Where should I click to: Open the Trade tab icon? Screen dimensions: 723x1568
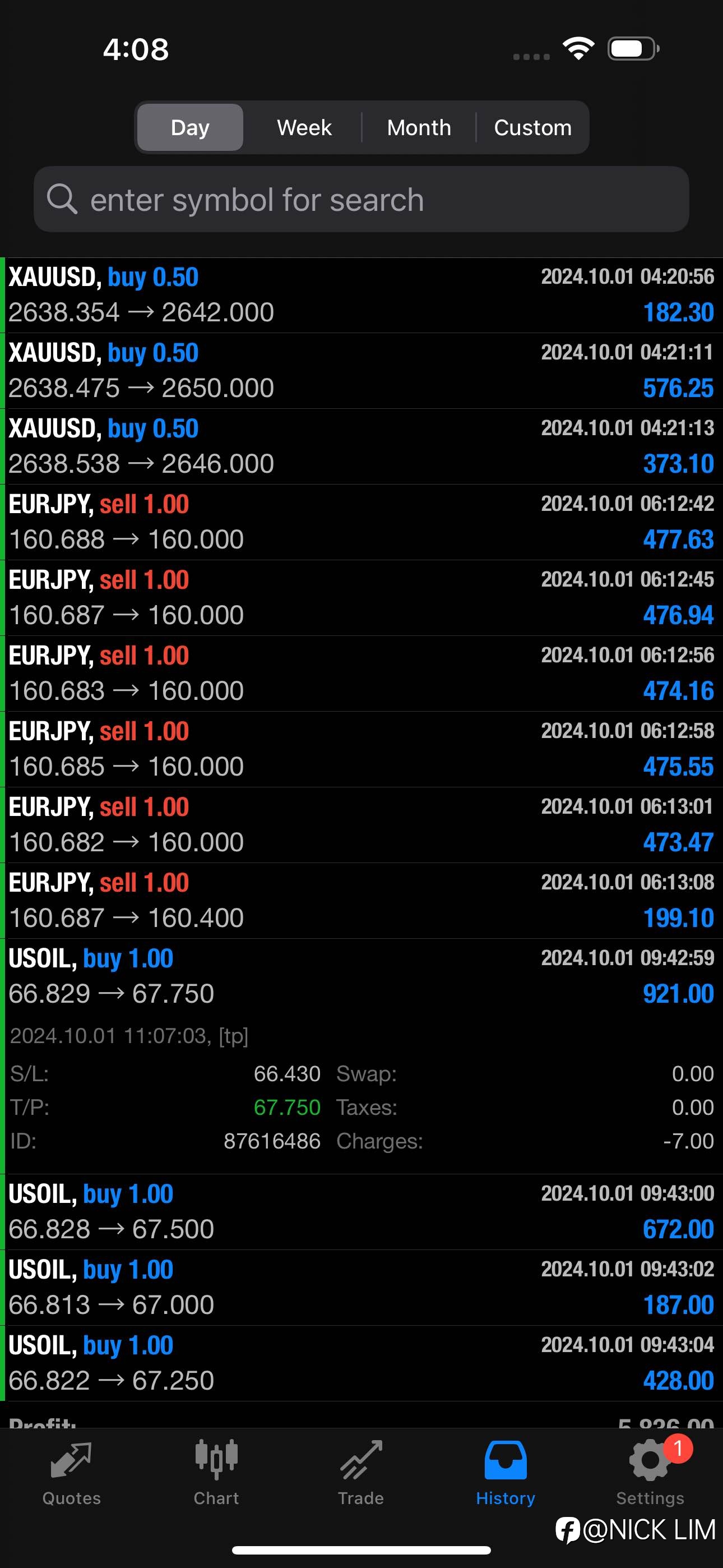[x=361, y=1460]
